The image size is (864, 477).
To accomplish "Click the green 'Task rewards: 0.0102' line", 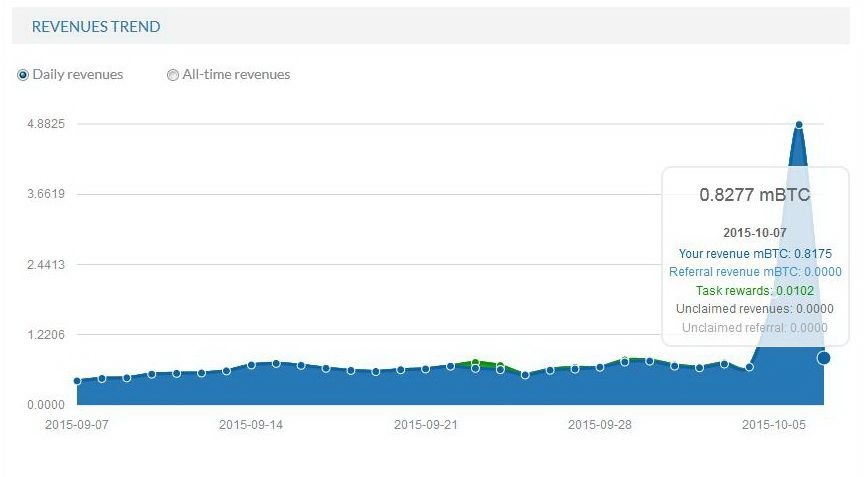I will tap(754, 291).
